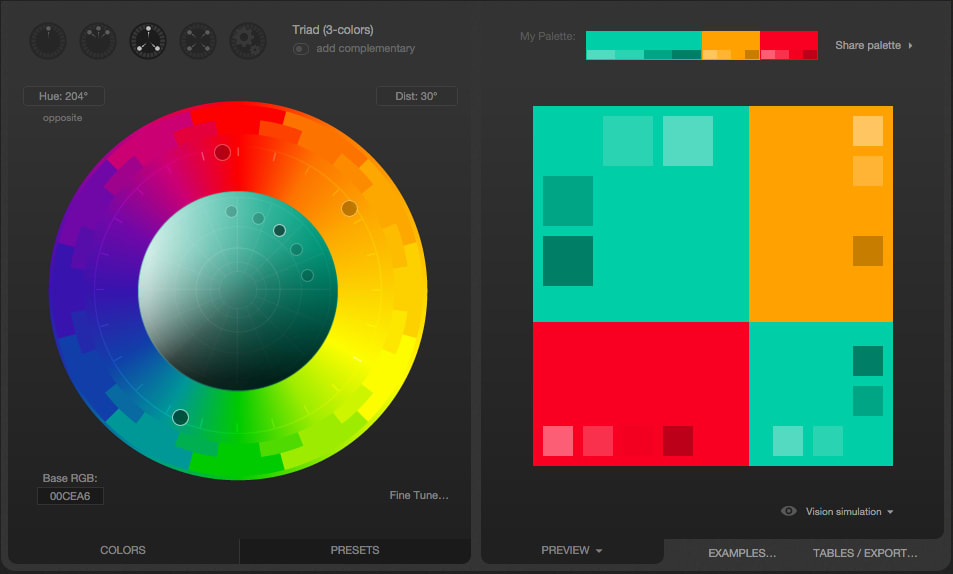Click the red segment in My Palette
The width and height of the screenshot is (953, 574).
pyautogui.click(x=789, y=46)
